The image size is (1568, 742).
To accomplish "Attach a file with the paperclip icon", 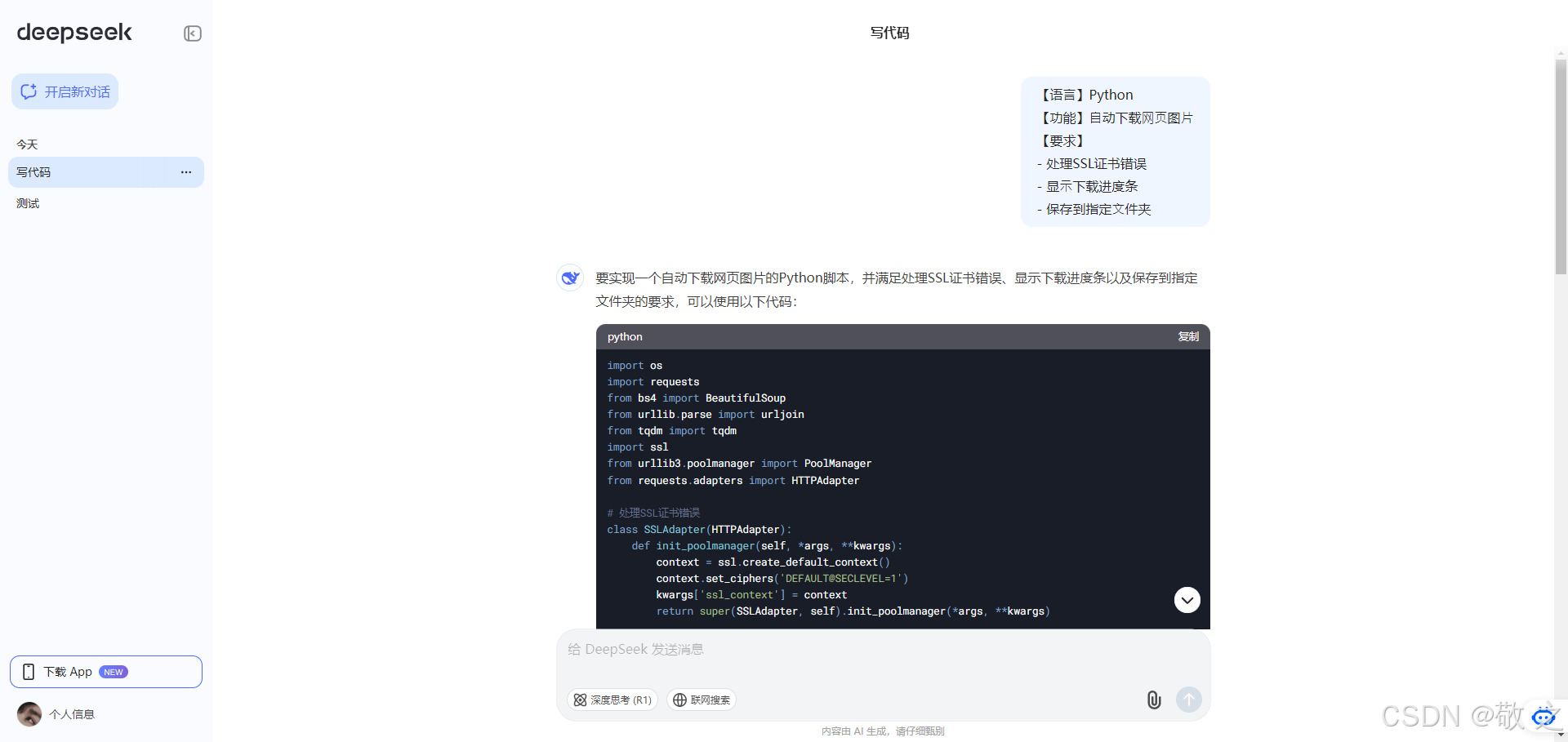I will pyautogui.click(x=1154, y=700).
